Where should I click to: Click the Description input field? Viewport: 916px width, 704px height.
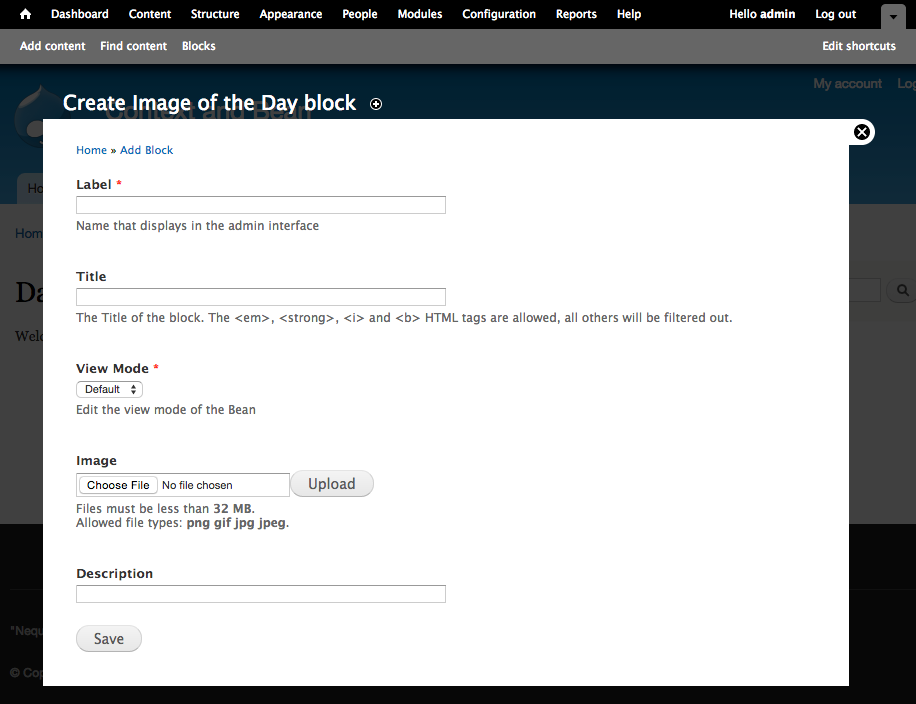(260, 593)
